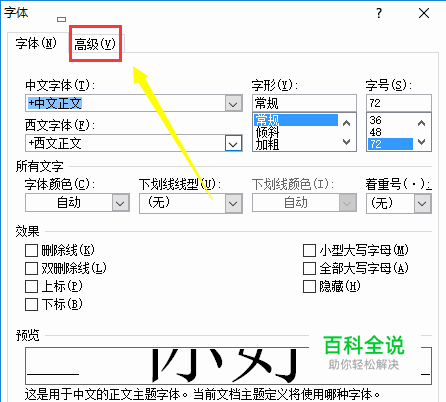The width and height of the screenshot is (446, 402).
Task: Select size 72 in the 字号 list
Action: [x=390, y=144]
